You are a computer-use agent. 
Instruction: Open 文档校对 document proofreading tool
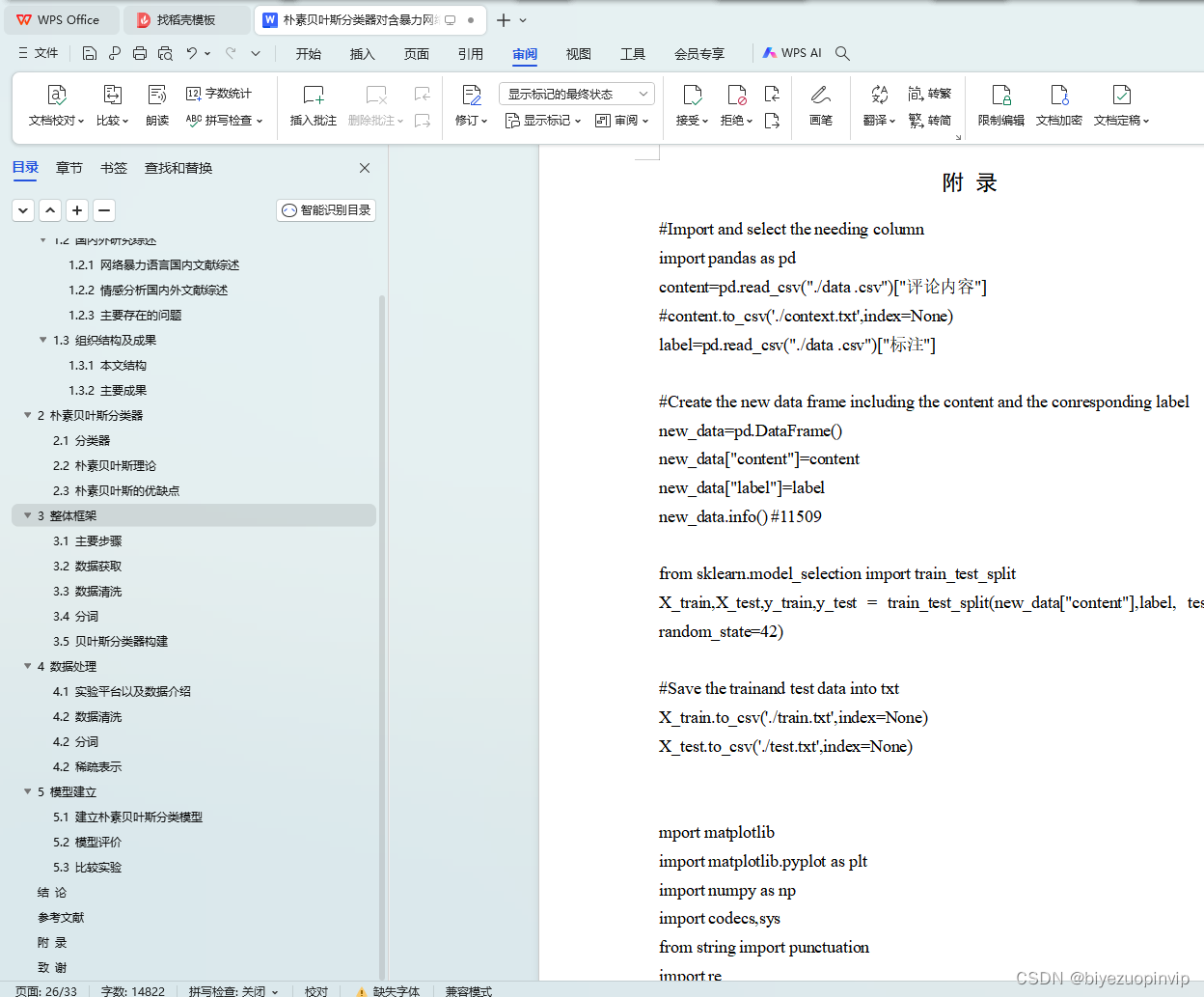pos(56,105)
